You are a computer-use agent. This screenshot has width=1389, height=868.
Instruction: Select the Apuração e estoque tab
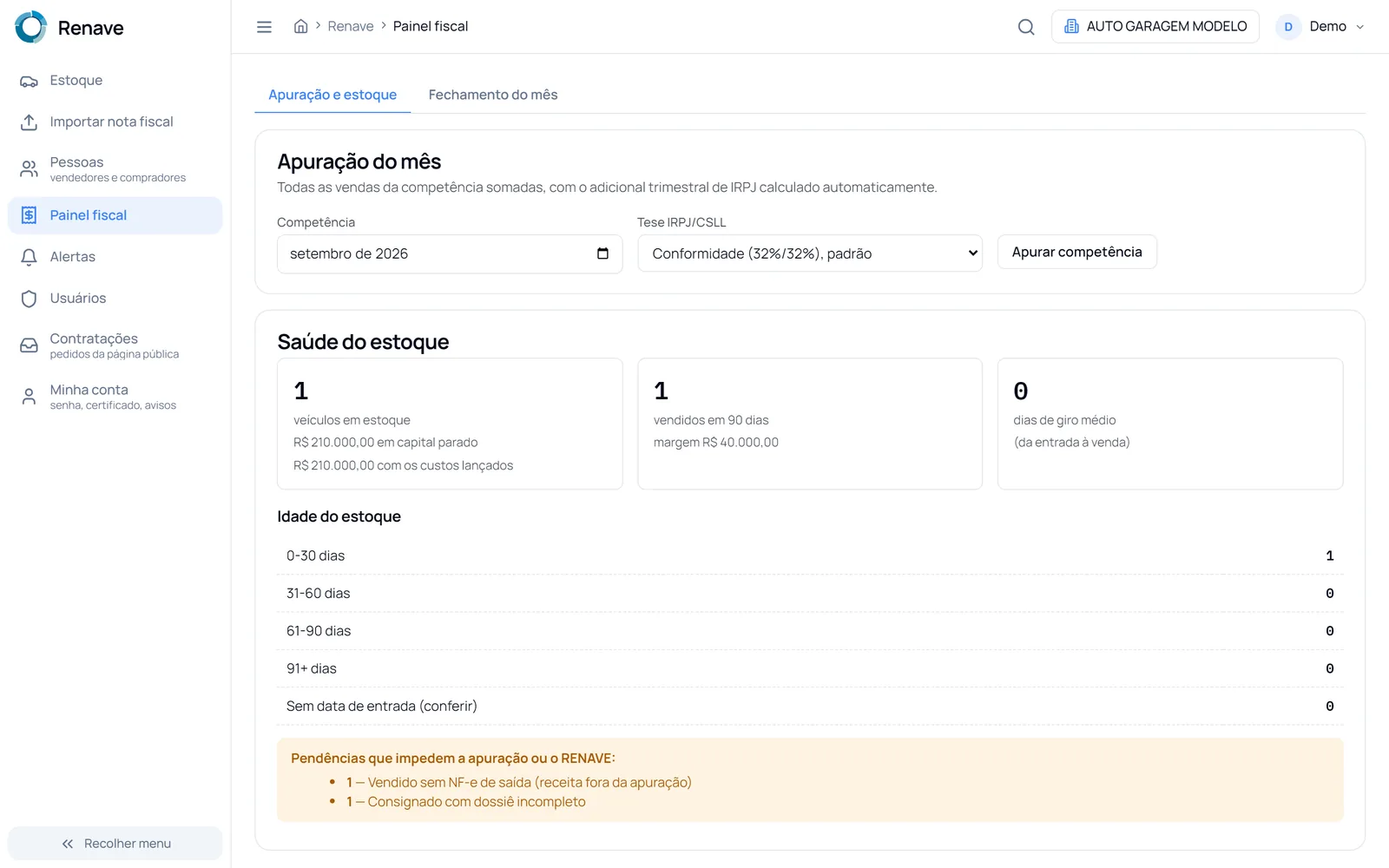332,95
